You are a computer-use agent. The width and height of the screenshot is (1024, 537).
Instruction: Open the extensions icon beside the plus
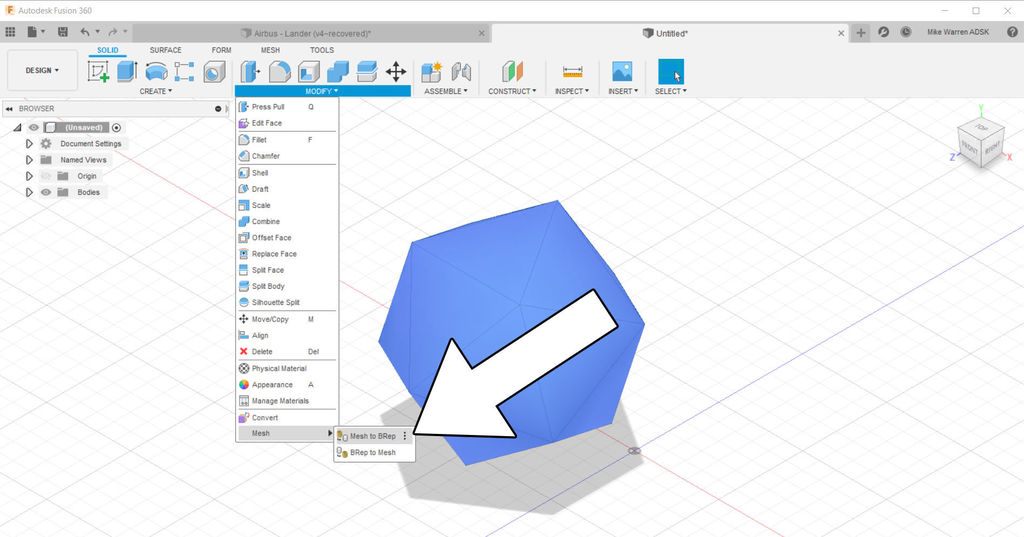click(x=884, y=32)
